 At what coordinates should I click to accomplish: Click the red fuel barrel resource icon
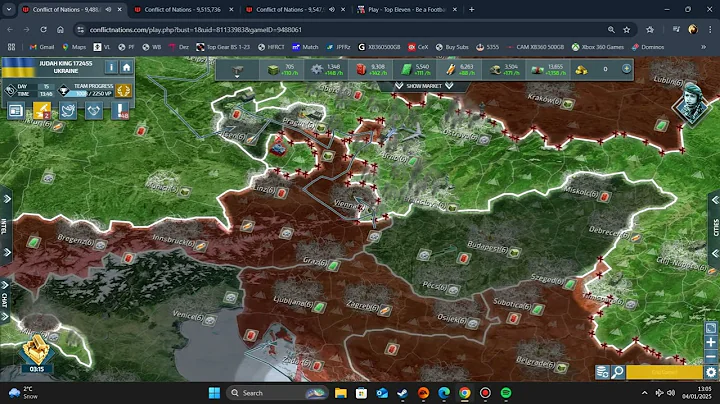[x=361, y=70]
